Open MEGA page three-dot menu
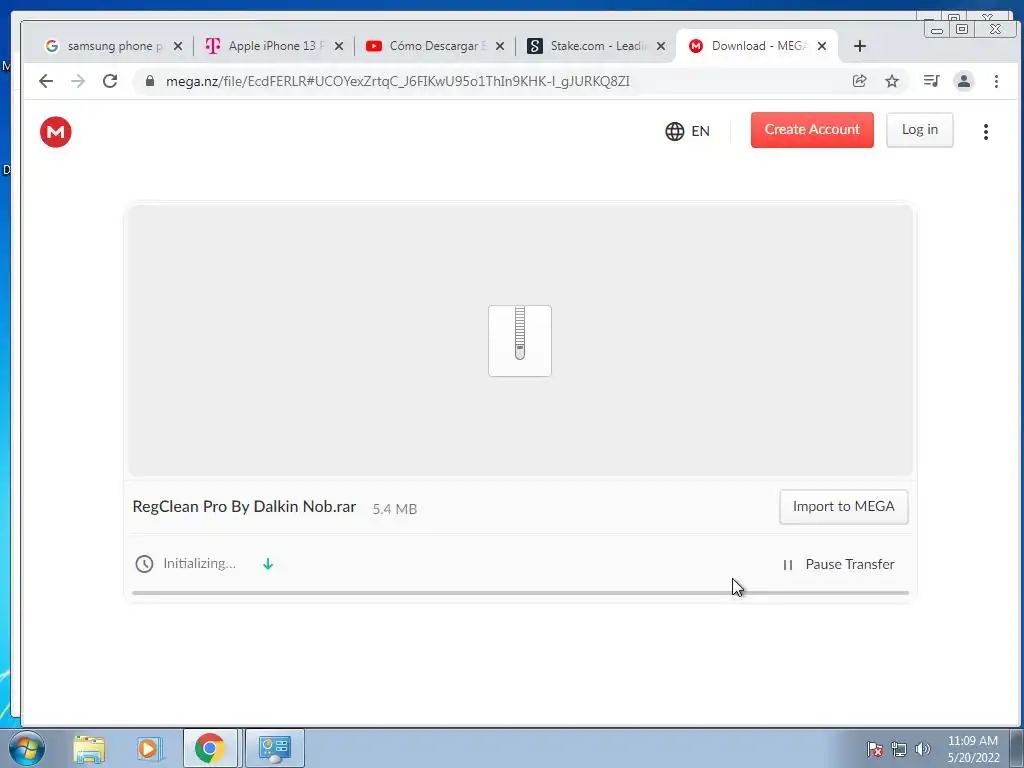 [x=985, y=131]
